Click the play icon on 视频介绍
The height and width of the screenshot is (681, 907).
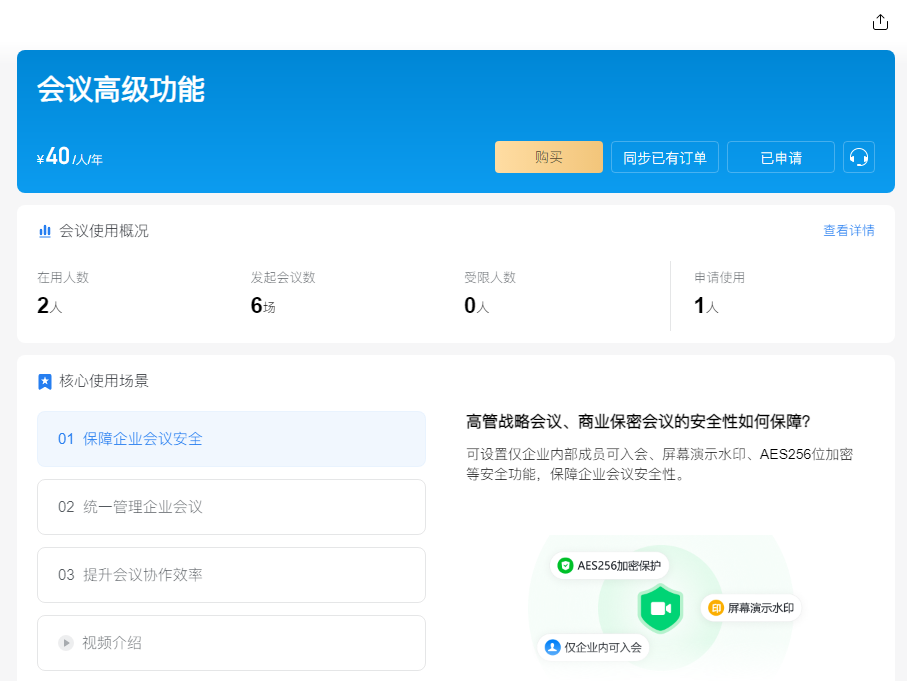(65, 643)
